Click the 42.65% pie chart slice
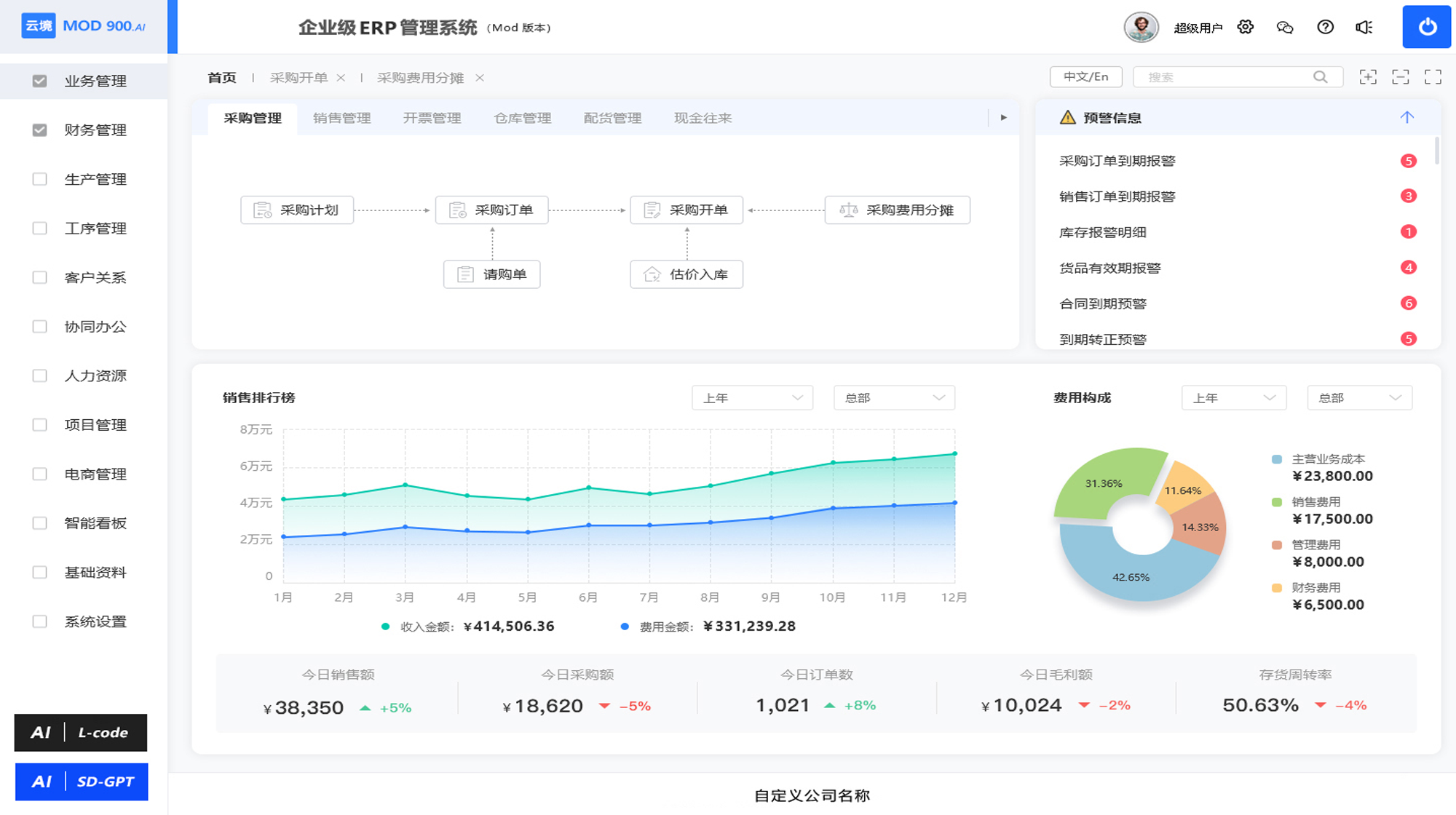Viewport: 1456px width, 815px height. (x=1131, y=577)
